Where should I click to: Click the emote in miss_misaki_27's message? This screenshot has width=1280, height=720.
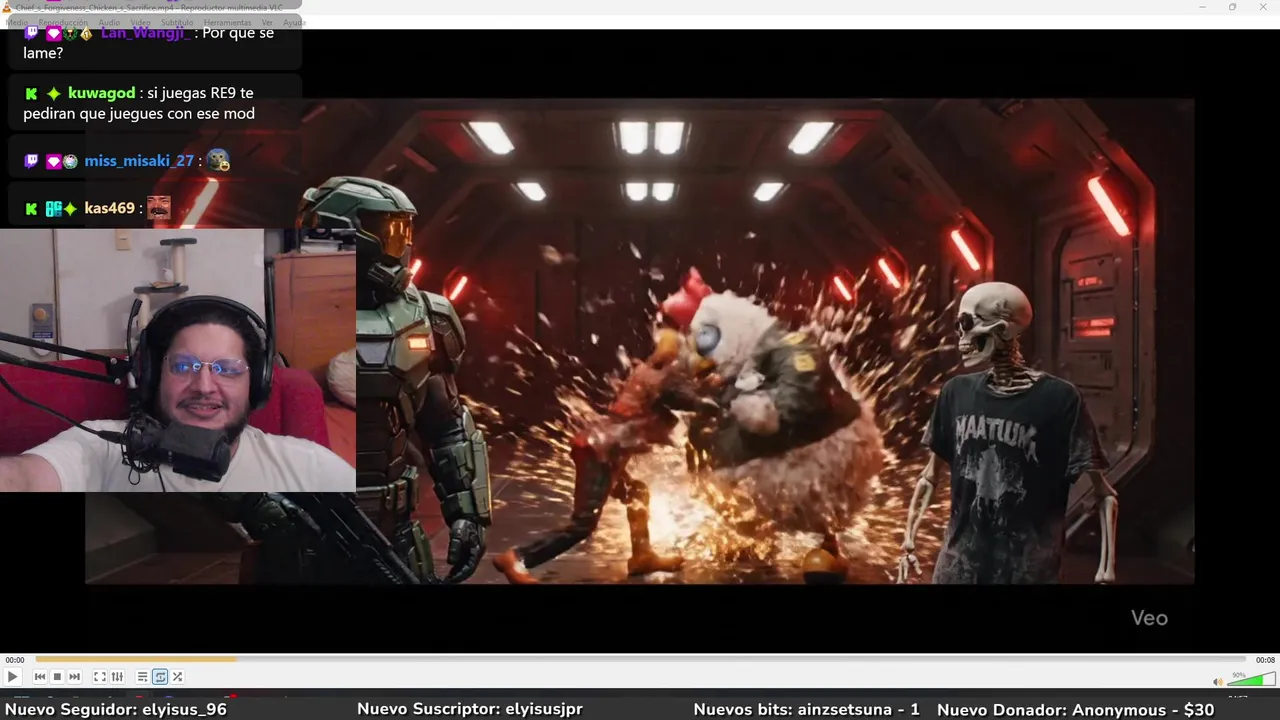(x=218, y=160)
